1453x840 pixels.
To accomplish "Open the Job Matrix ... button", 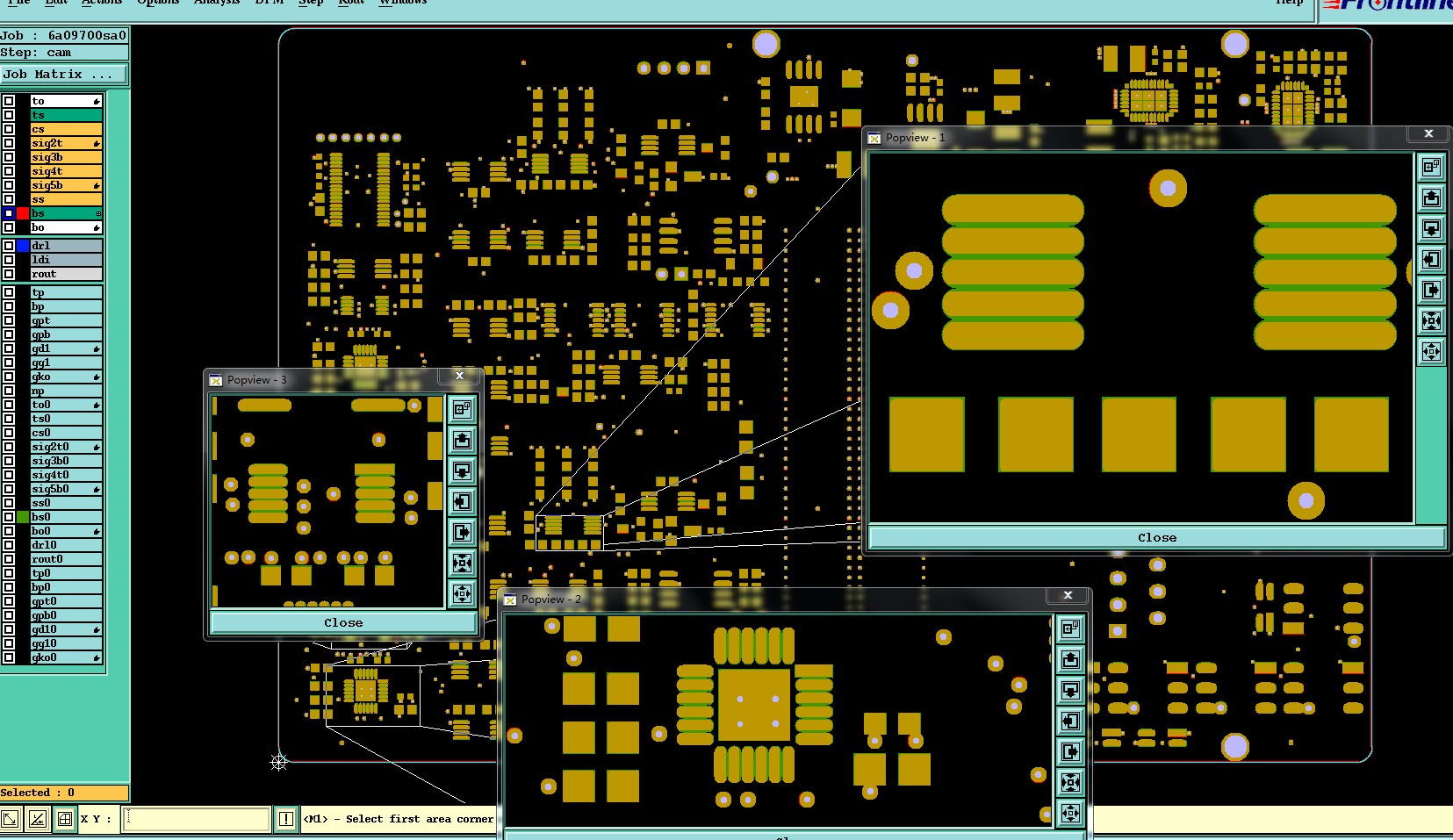I will [x=63, y=75].
